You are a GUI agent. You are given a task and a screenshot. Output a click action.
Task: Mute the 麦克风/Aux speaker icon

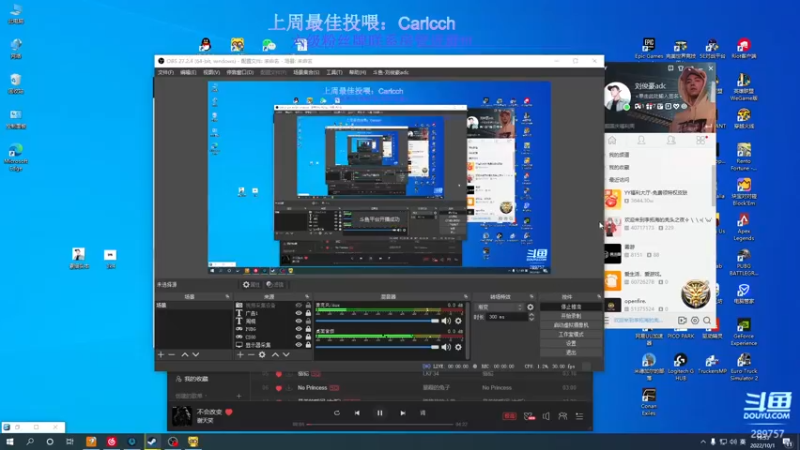click(x=446, y=321)
